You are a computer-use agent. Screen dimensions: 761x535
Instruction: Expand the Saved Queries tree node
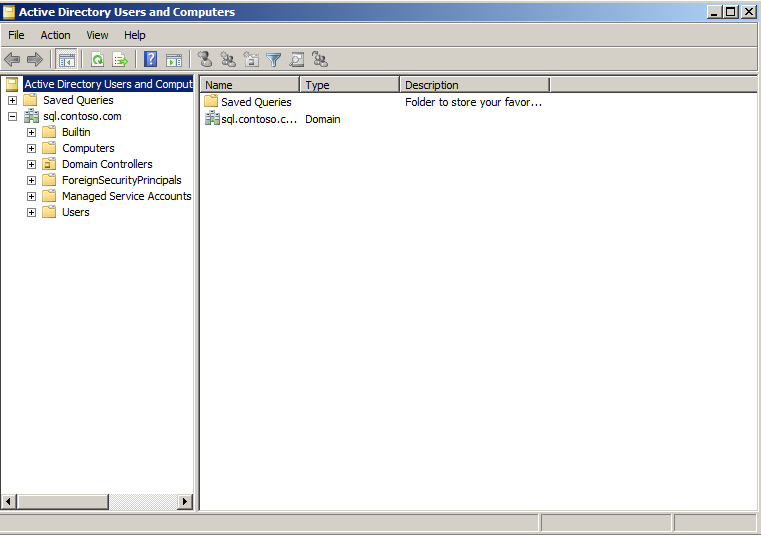tap(13, 100)
